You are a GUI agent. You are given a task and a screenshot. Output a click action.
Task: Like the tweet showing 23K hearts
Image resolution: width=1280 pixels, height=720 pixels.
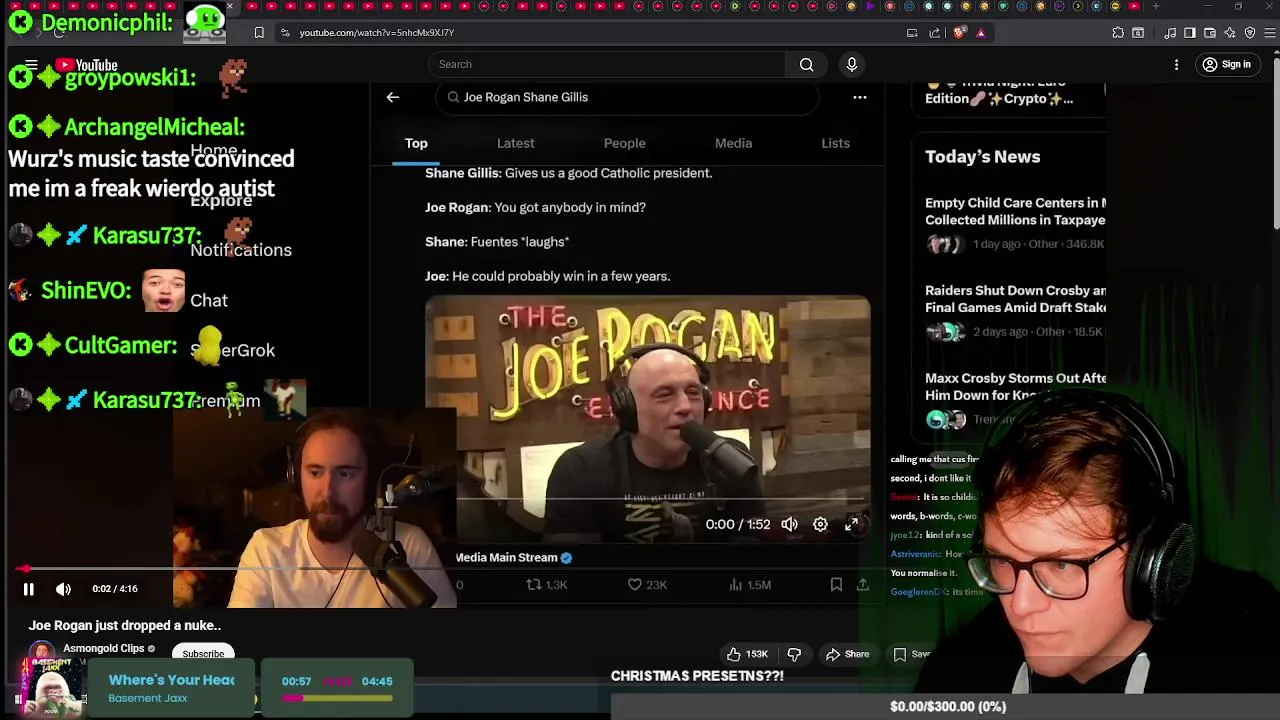(647, 585)
